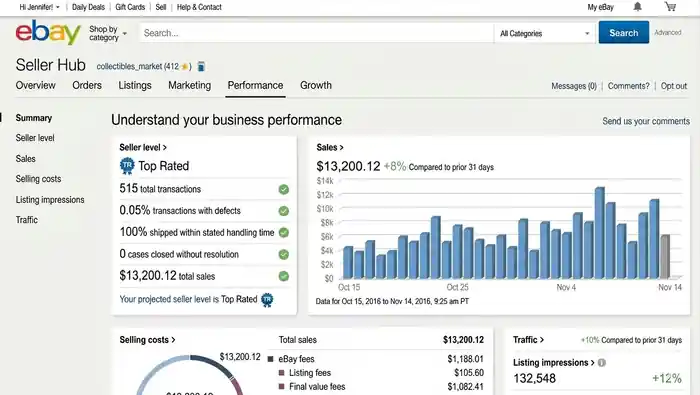Image resolution: width=700 pixels, height=395 pixels.
Task: Click the $105.60 Listing fees amount
Action: click(469, 373)
